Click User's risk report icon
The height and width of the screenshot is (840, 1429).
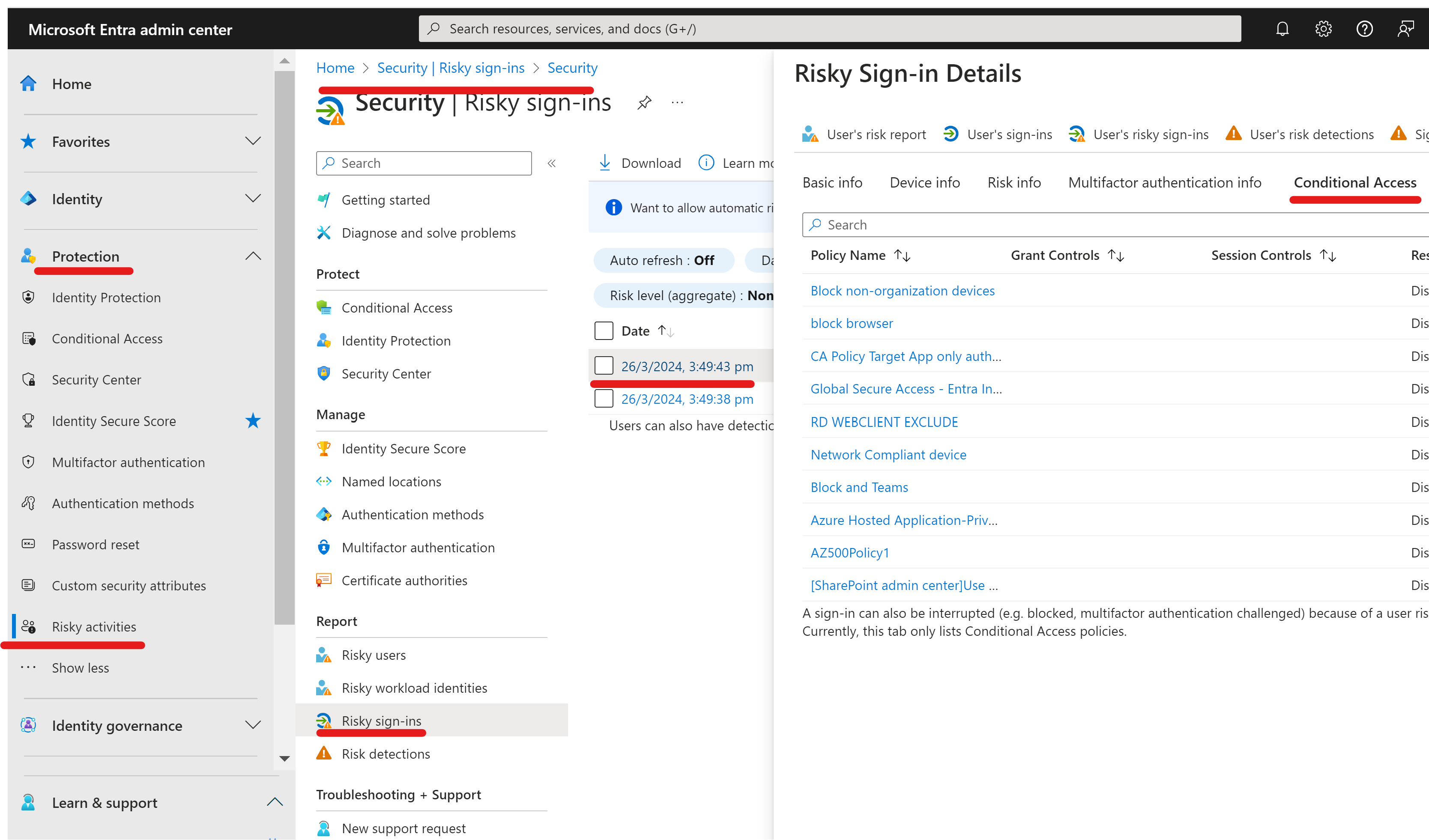tap(810, 134)
